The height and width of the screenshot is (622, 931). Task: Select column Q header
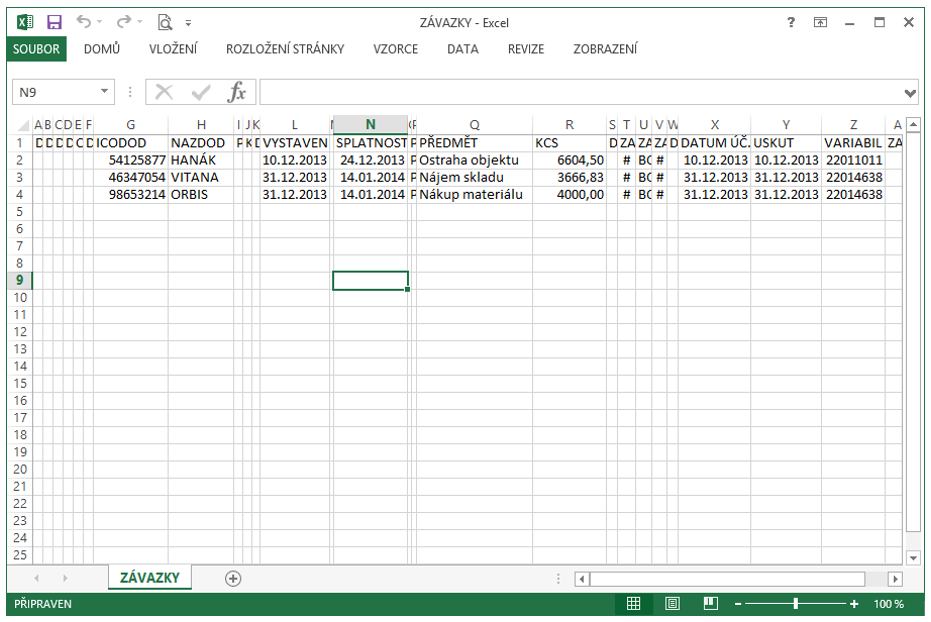[x=474, y=125]
